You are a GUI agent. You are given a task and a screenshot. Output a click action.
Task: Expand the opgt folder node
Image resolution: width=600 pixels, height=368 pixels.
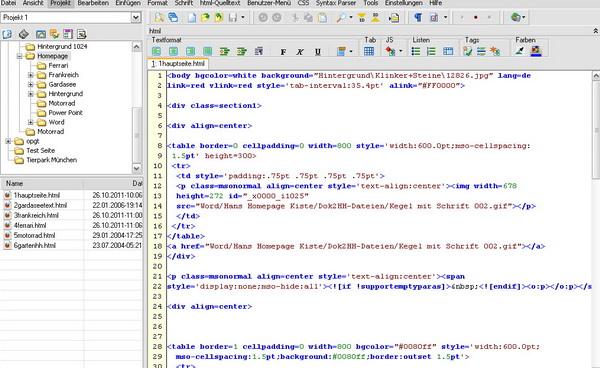point(8,141)
